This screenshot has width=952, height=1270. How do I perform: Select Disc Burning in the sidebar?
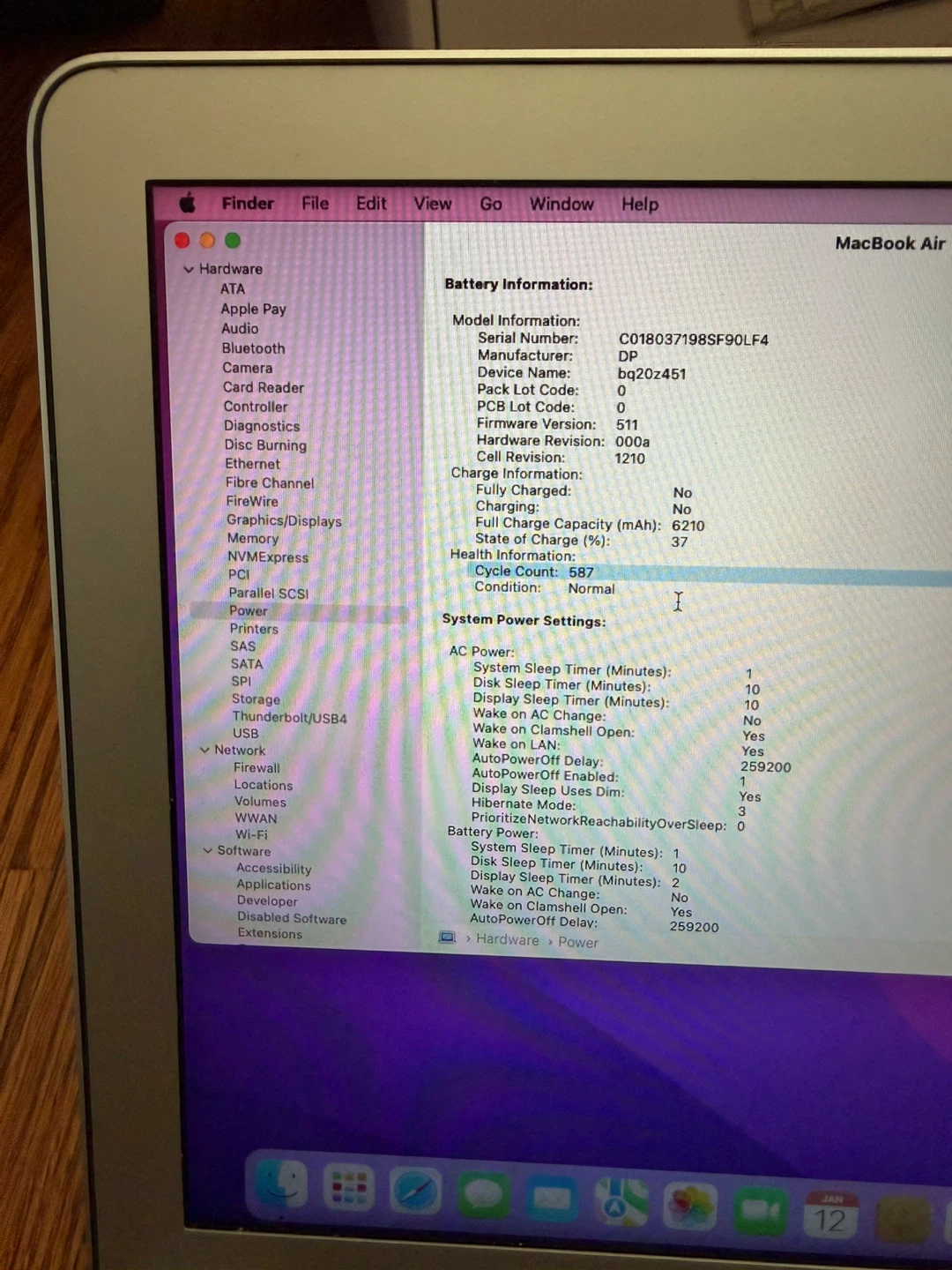tap(265, 445)
